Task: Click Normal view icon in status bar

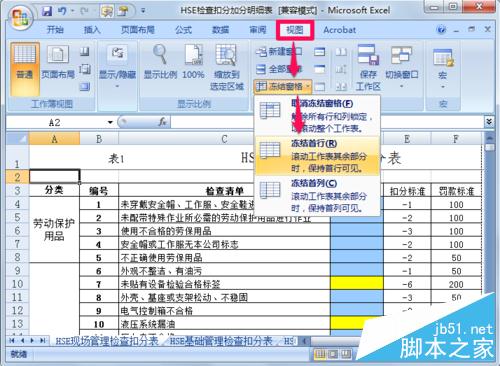Action: [x=320, y=354]
